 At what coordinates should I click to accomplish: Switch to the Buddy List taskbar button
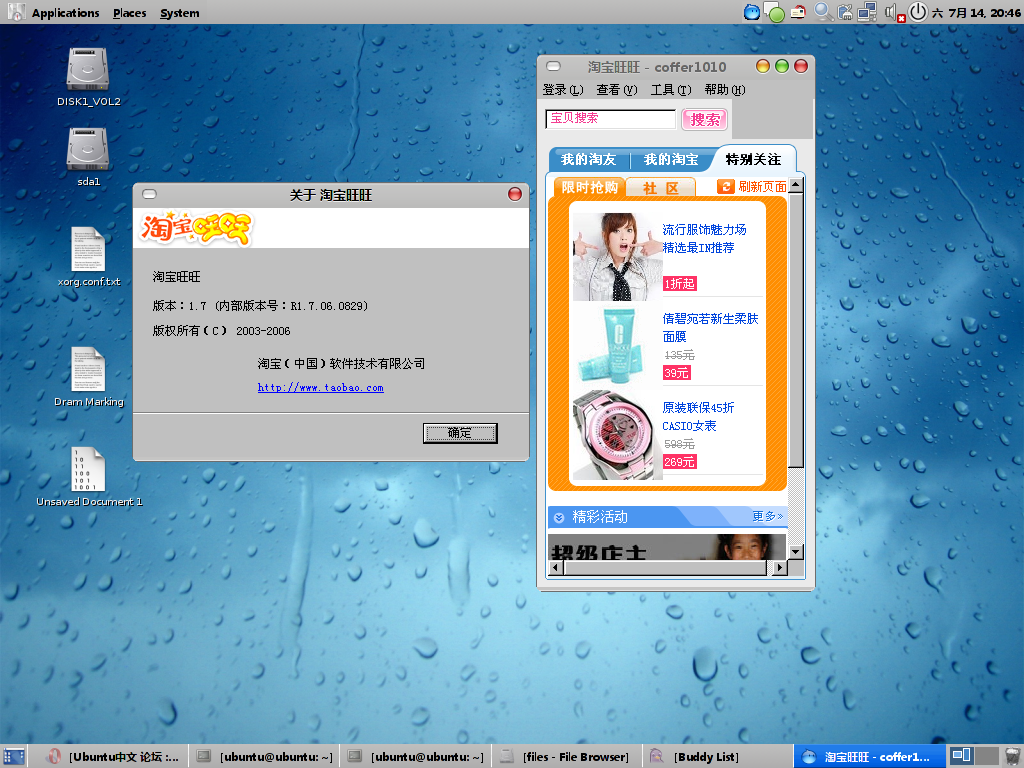click(718, 757)
